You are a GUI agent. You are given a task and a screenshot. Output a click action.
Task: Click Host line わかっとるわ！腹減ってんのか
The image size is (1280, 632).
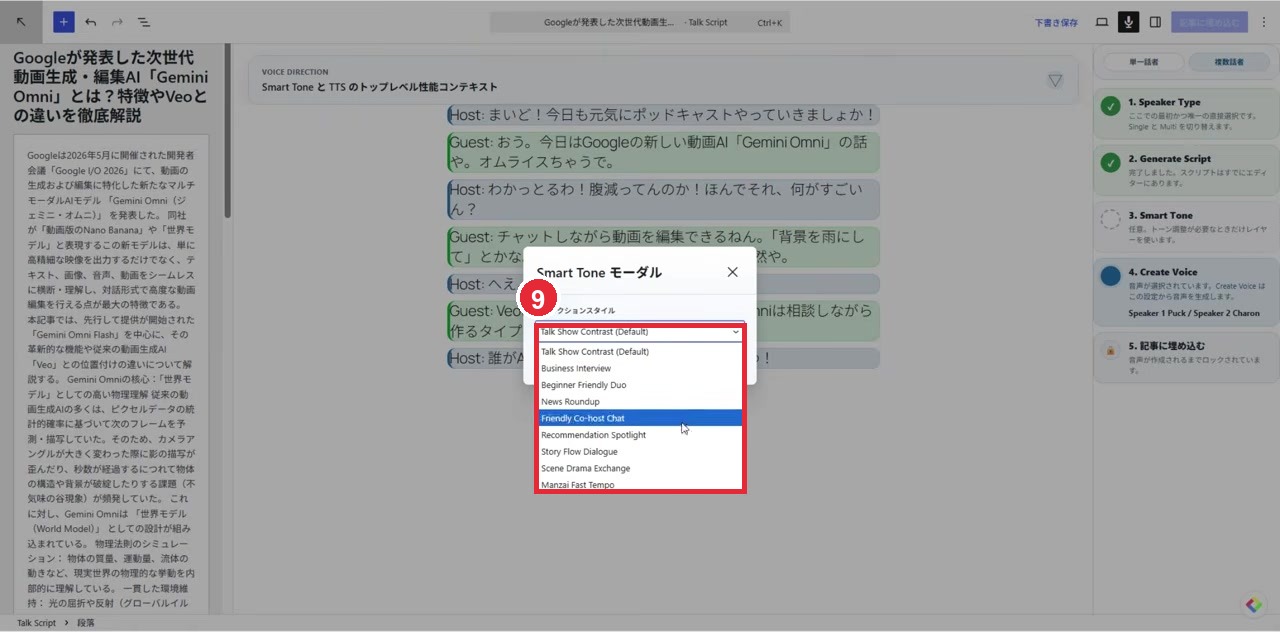click(664, 199)
